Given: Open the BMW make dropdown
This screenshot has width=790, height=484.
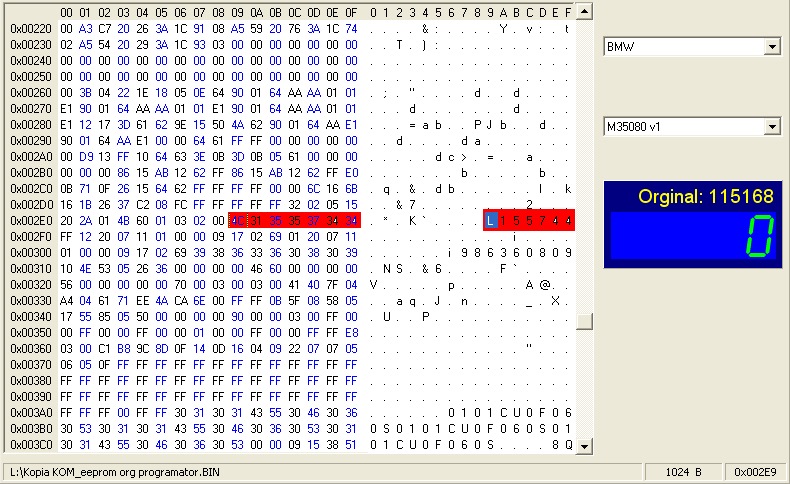Looking at the screenshot, I should [772, 47].
